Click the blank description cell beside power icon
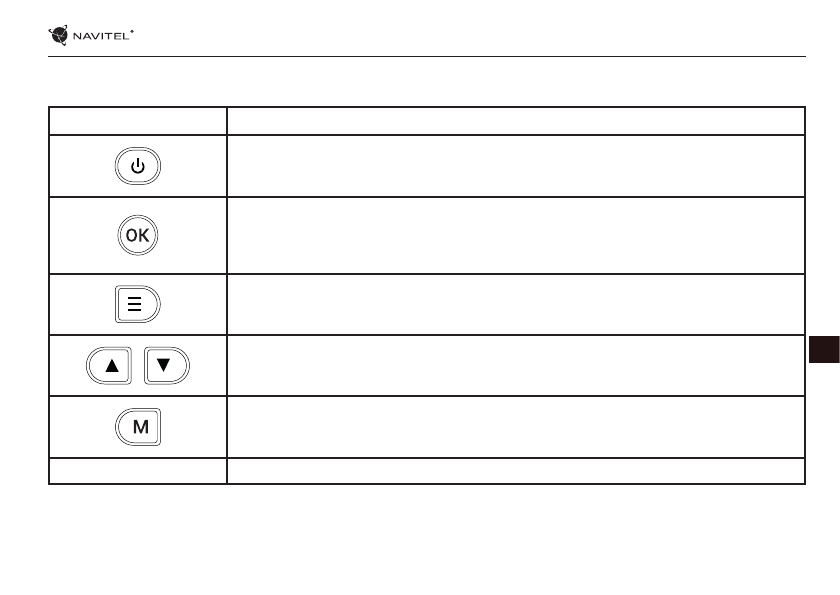This screenshot has height=595, width=840. tap(516, 166)
